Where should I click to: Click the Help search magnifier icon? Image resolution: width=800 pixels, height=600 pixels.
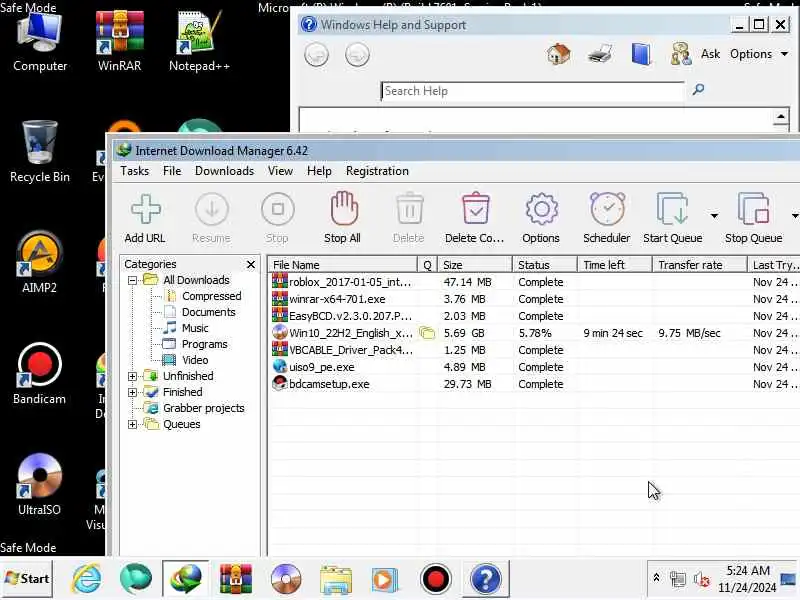[x=698, y=90]
